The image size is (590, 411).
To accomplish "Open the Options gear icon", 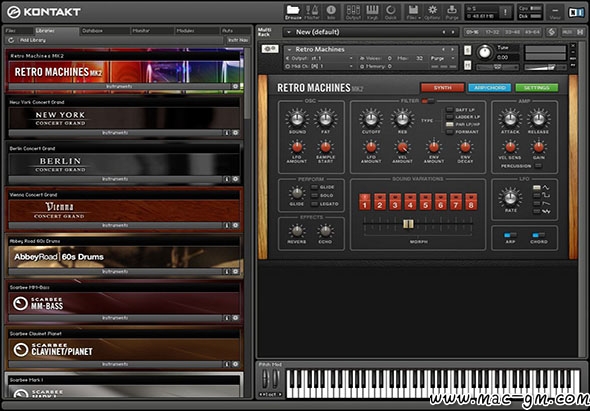I will [432, 12].
